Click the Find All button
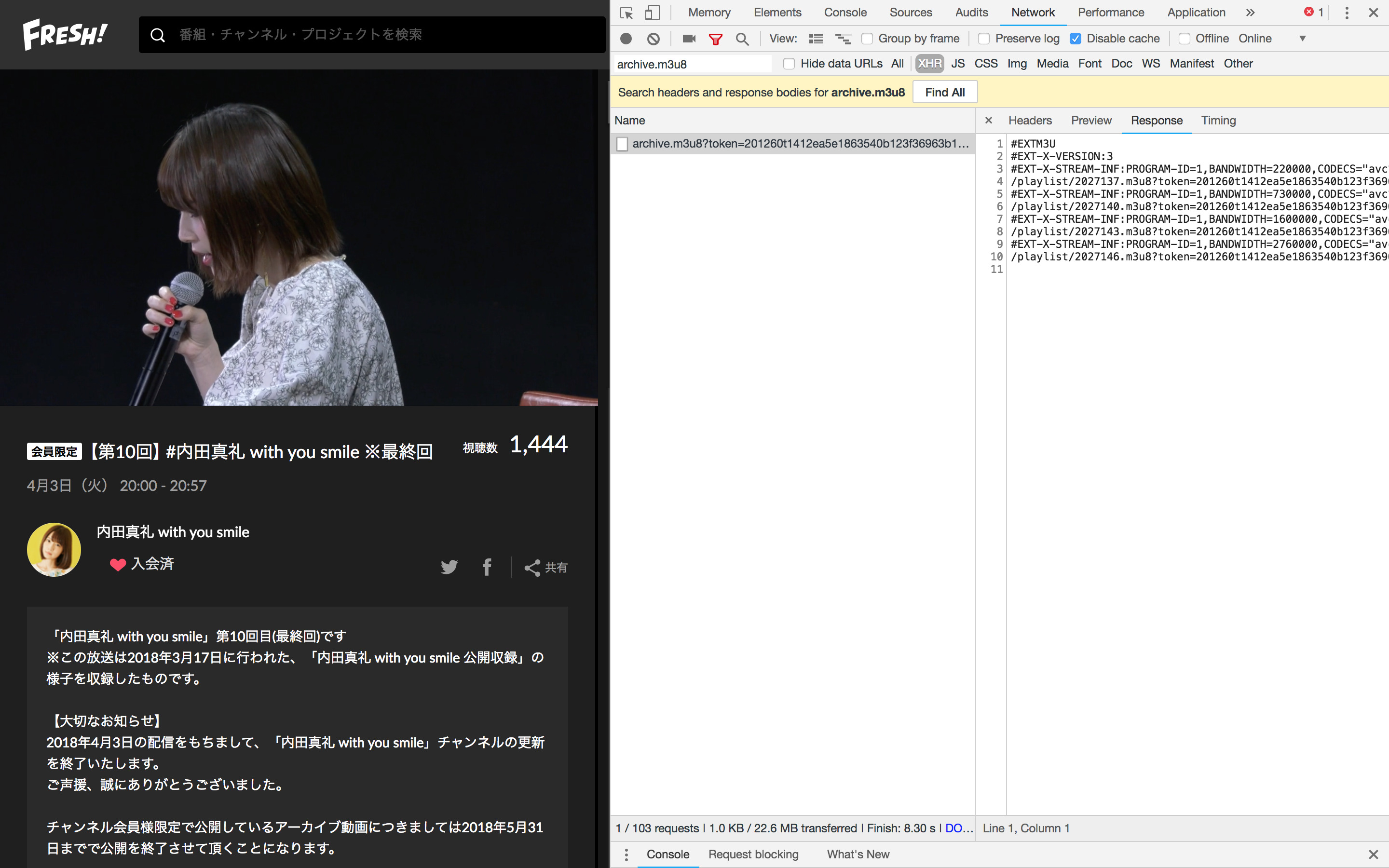 (x=944, y=92)
